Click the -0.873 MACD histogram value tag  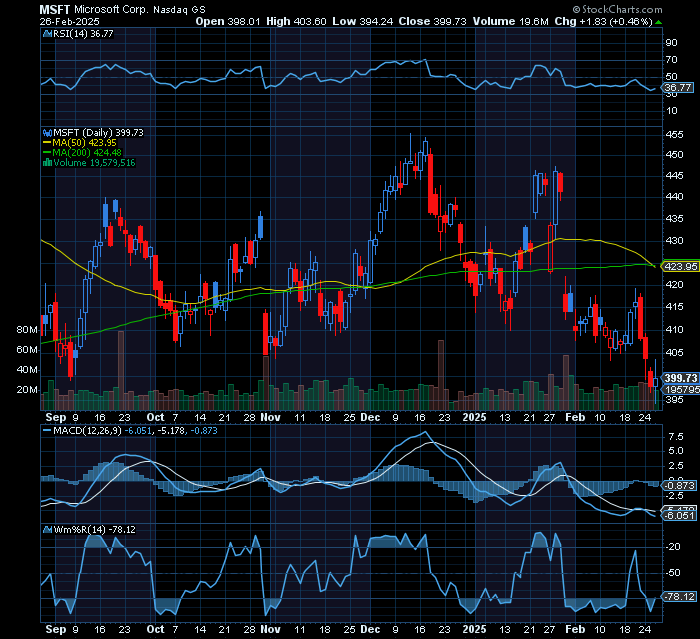pos(679,485)
